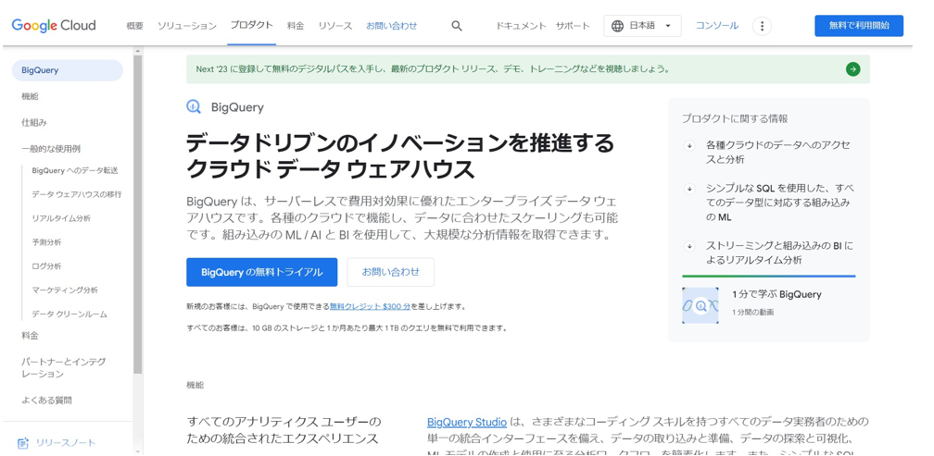Viewport: 934px width, 456px height.
Task: Click the BigQuery の無料トライアル button
Action: pos(262,272)
